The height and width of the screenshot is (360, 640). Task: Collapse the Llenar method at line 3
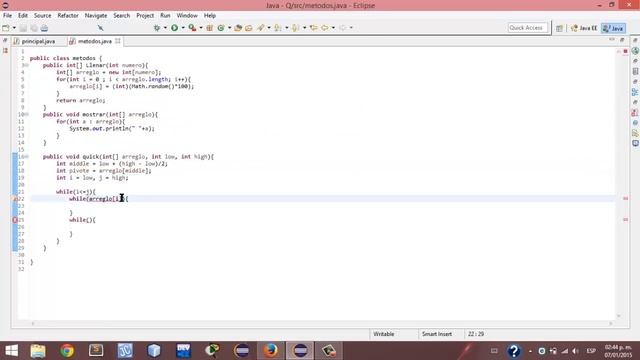(x=27, y=65)
